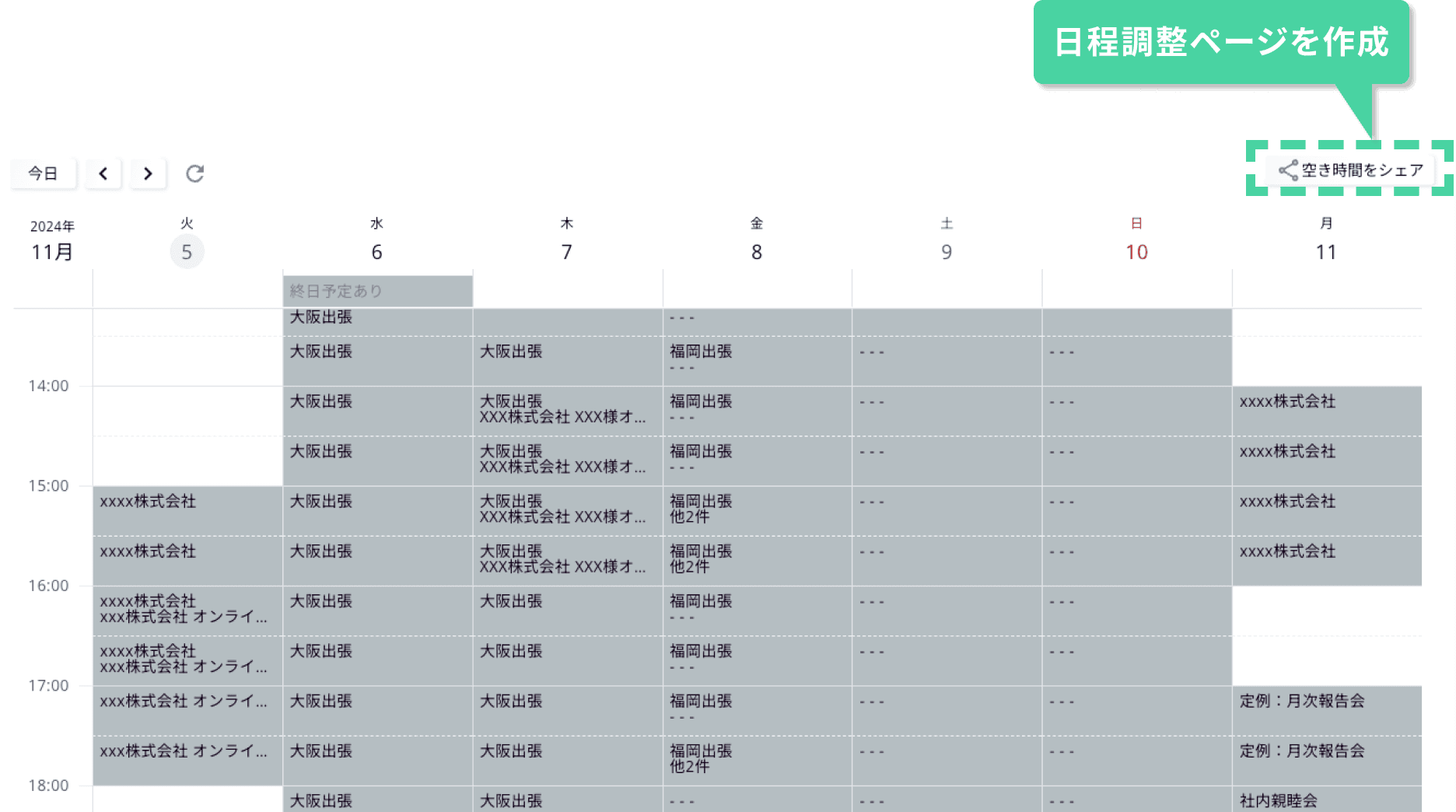Open Tuesday 16:00 xxxx株式会社 オンライ… event
The width and height of the screenshot is (1456, 812).
187,611
